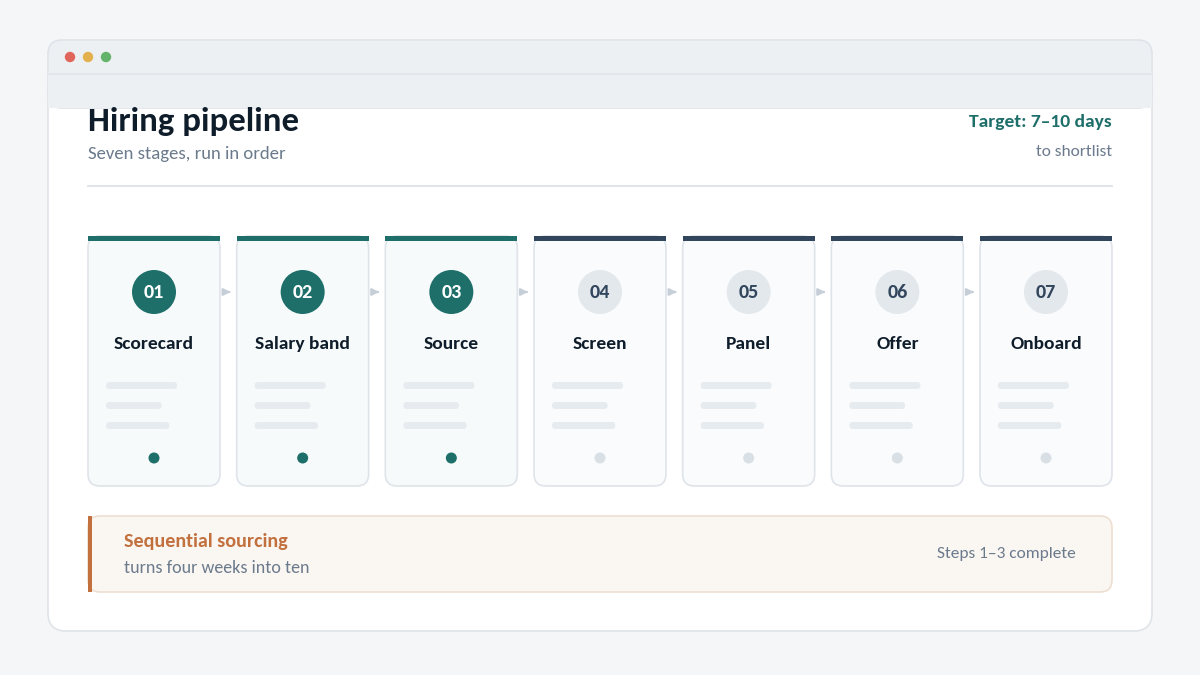Select the Salary band stage title

302,343
